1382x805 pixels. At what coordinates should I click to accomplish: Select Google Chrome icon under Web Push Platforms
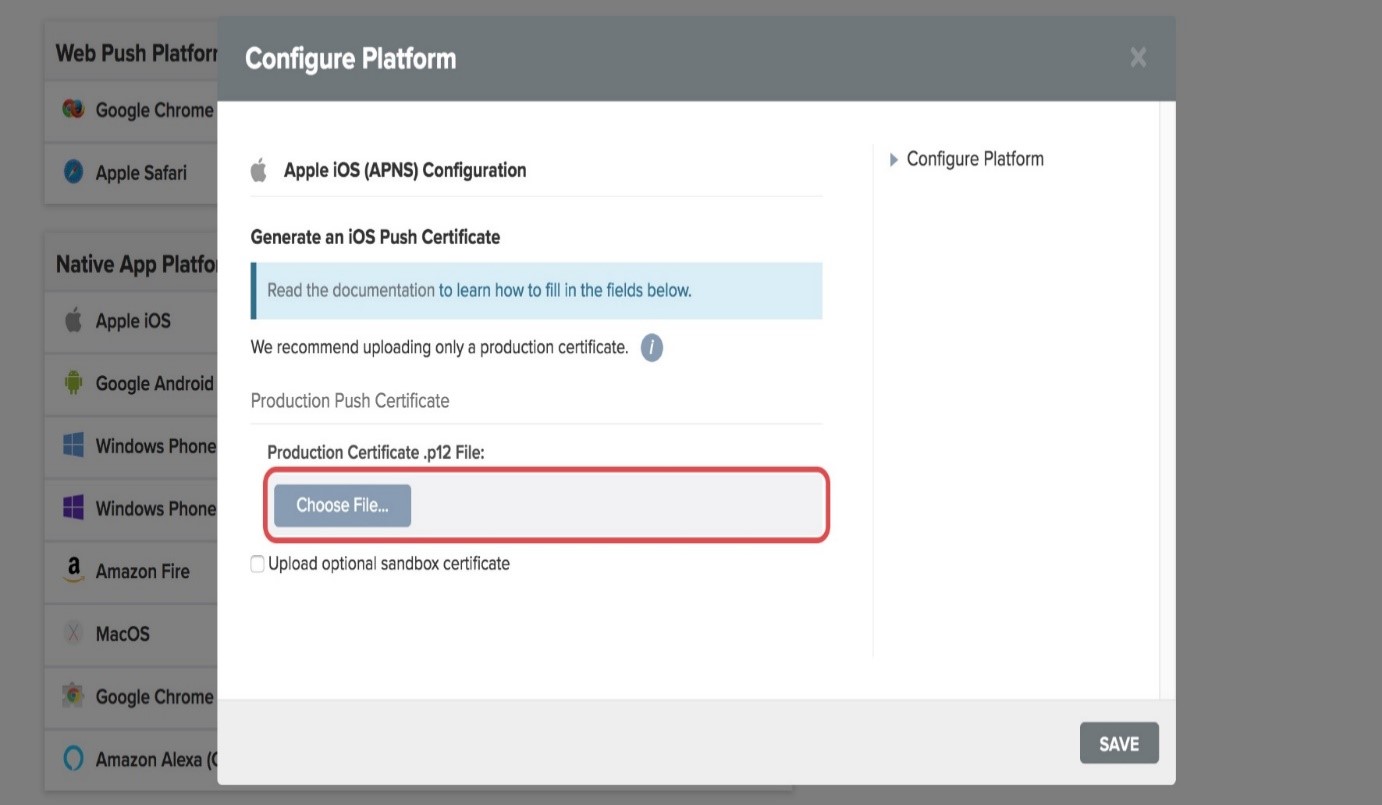(73, 110)
